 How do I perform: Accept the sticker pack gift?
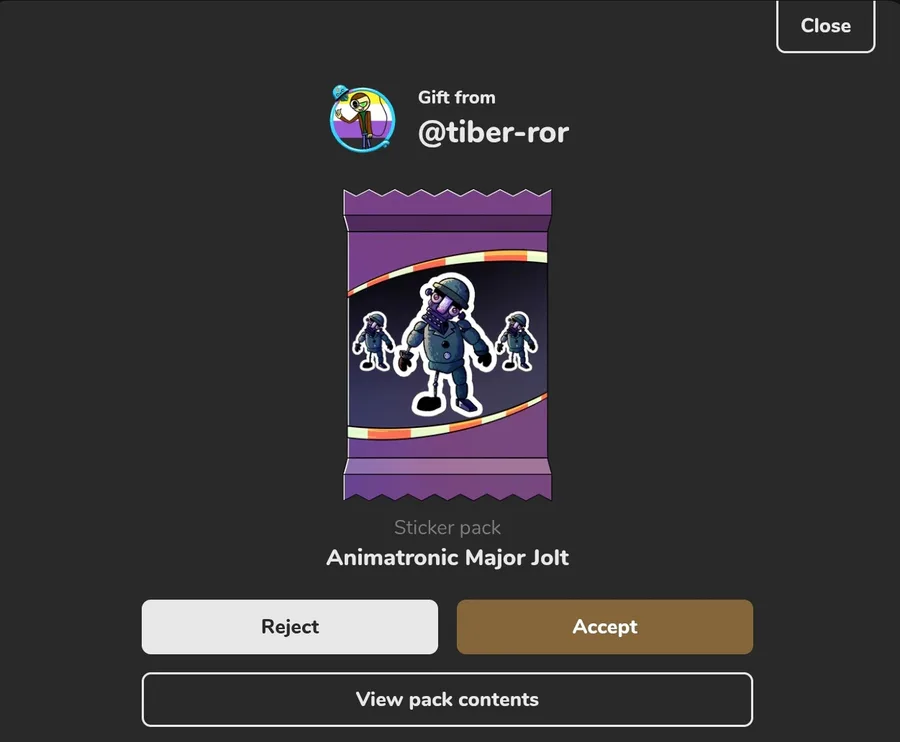tap(604, 627)
